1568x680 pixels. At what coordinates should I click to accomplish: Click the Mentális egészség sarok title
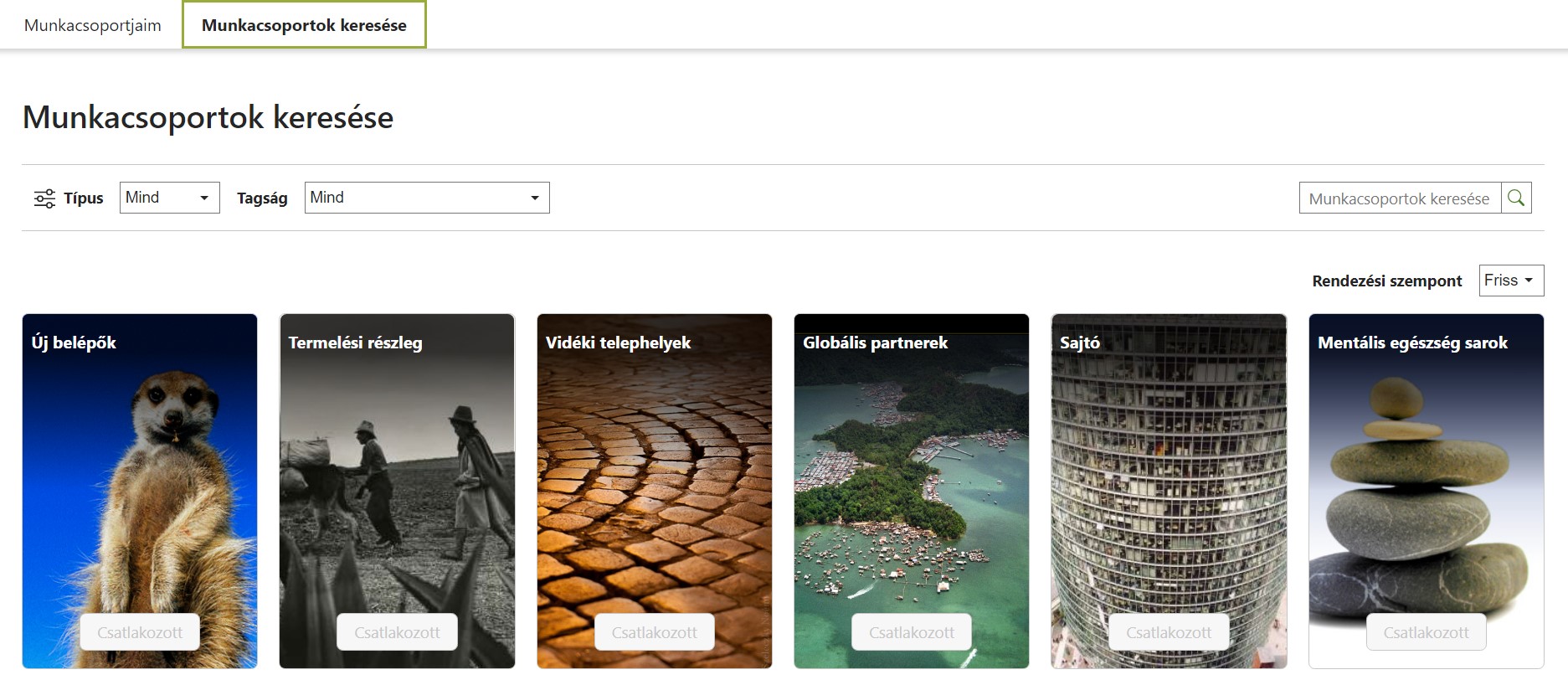click(1412, 343)
